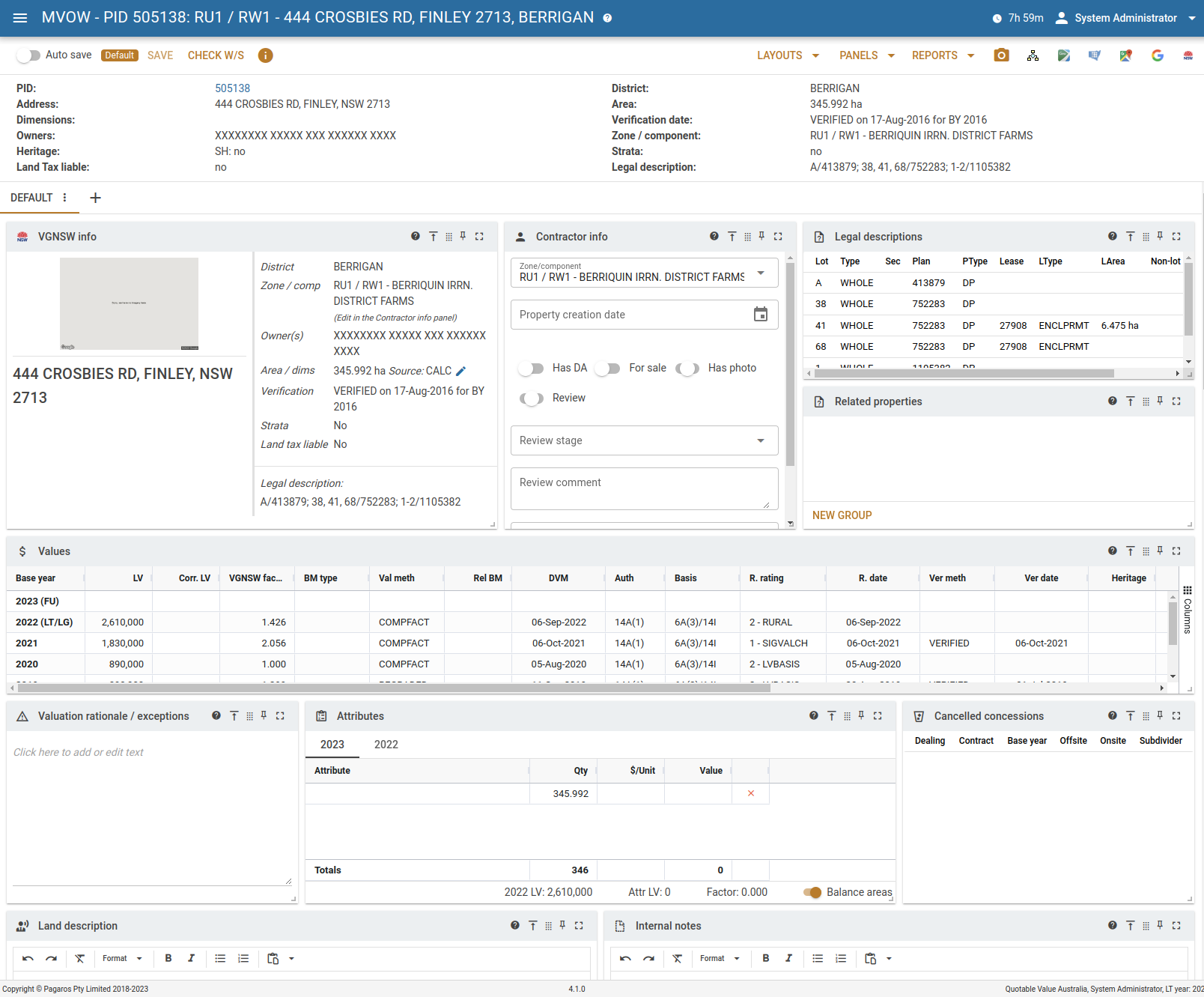Click the camera snapshot icon in toolbar
This screenshot has width=1204, height=997.
[x=1001, y=55]
